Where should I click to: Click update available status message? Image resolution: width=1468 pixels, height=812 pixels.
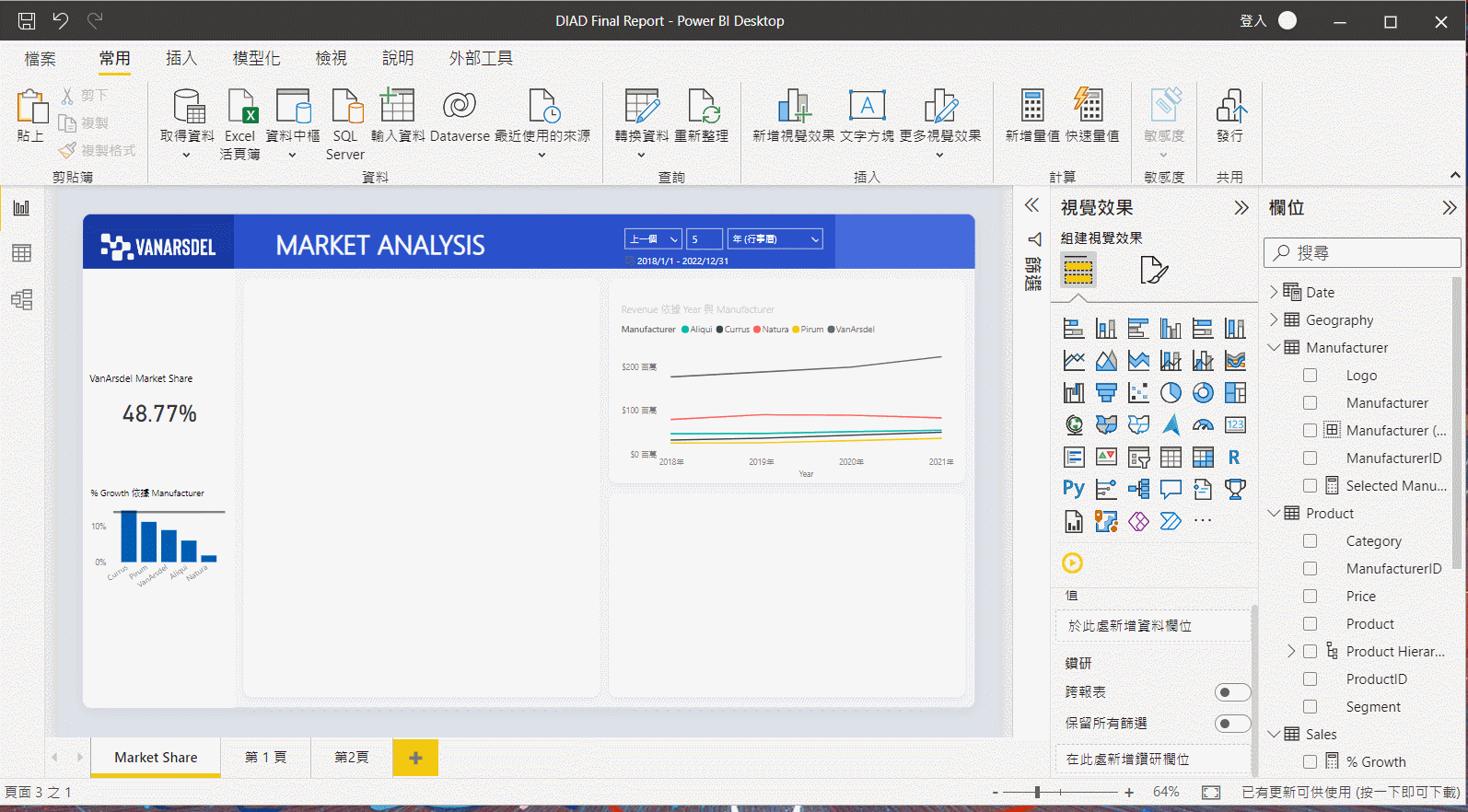[x=1350, y=792]
